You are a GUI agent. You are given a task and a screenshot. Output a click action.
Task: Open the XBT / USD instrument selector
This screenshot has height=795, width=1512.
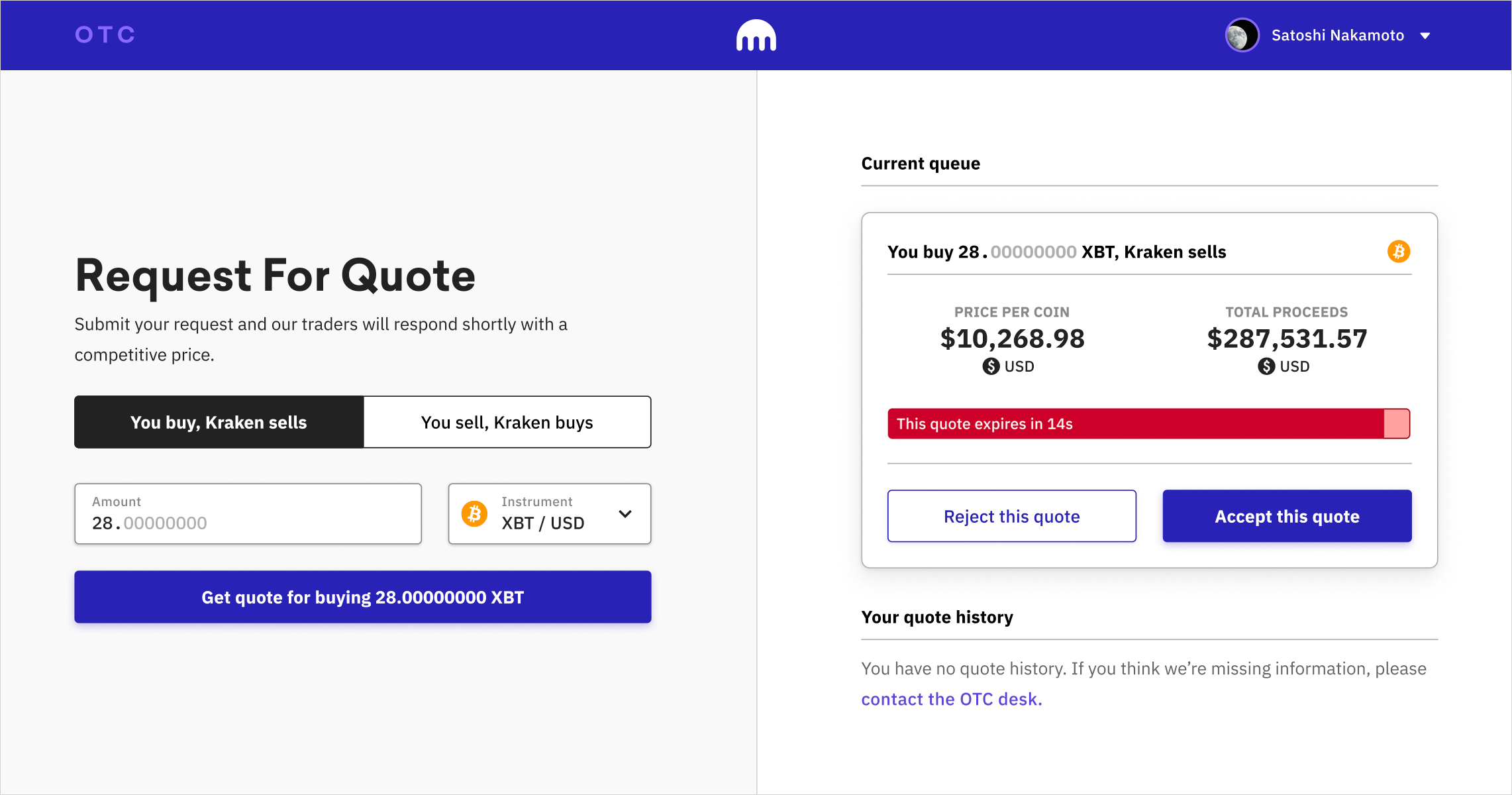click(x=550, y=513)
